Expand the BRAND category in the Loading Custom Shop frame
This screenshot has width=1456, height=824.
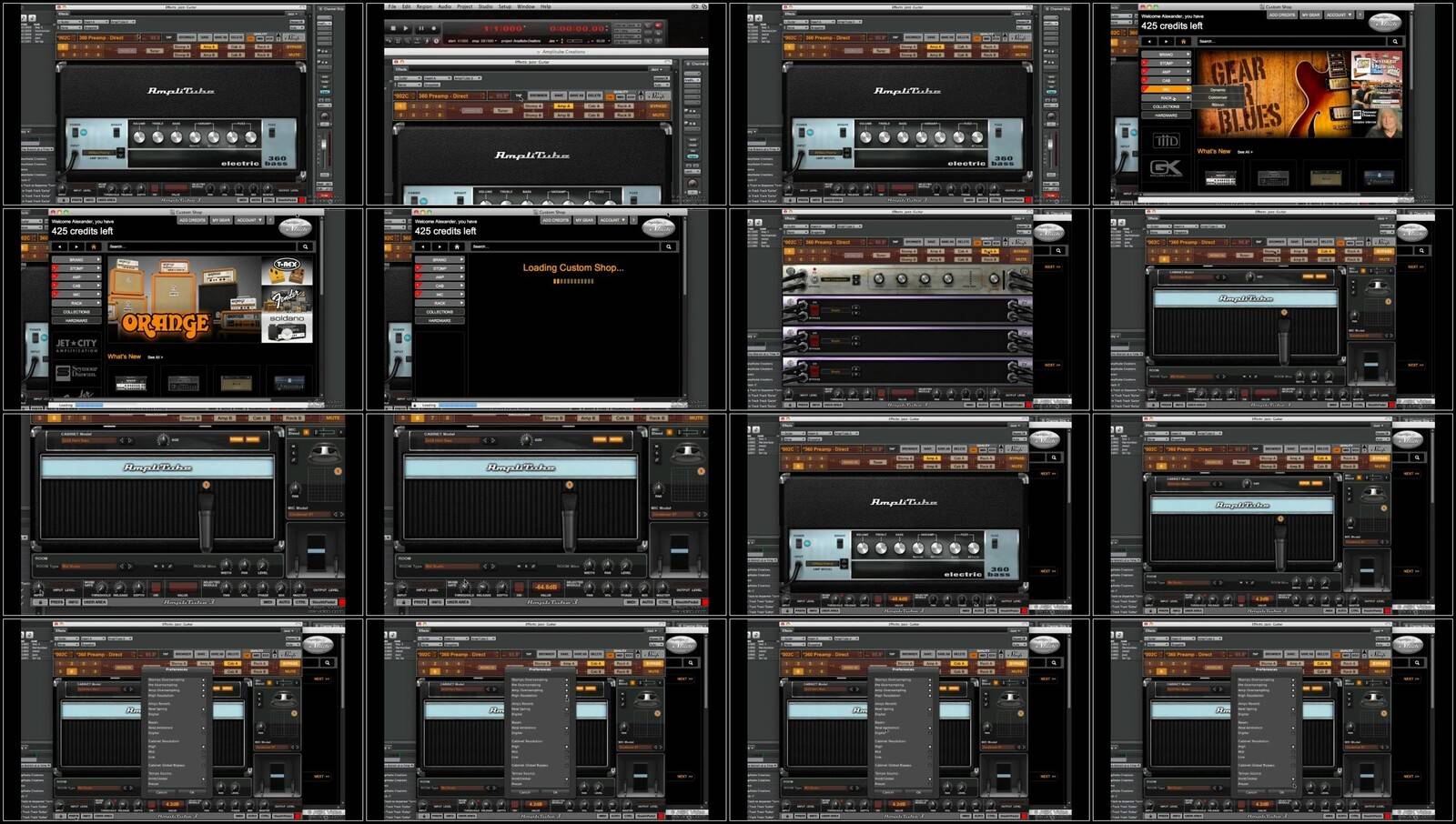[x=440, y=259]
